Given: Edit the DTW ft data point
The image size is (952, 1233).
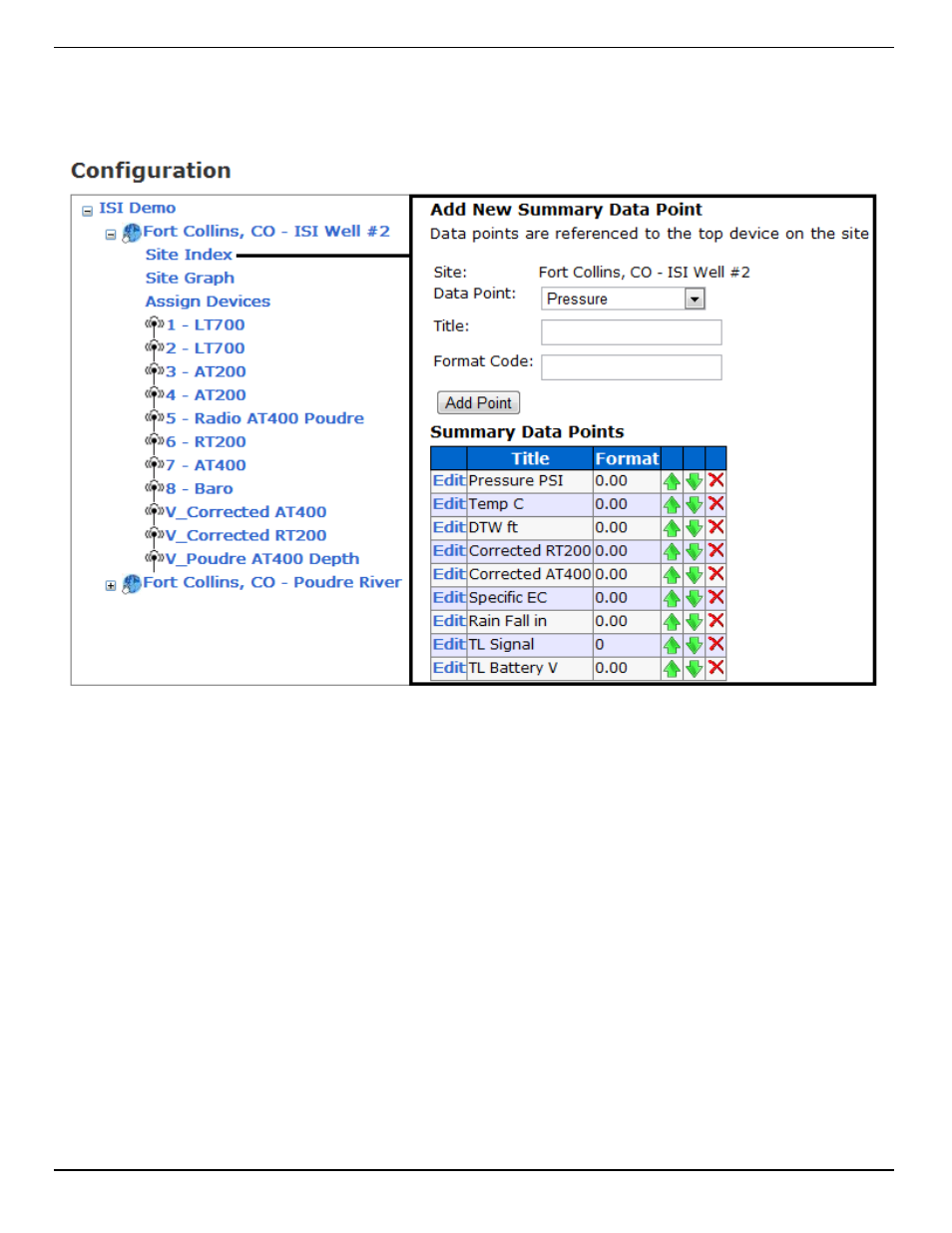Looking at the screenshot, I should (x=449, y=527).
